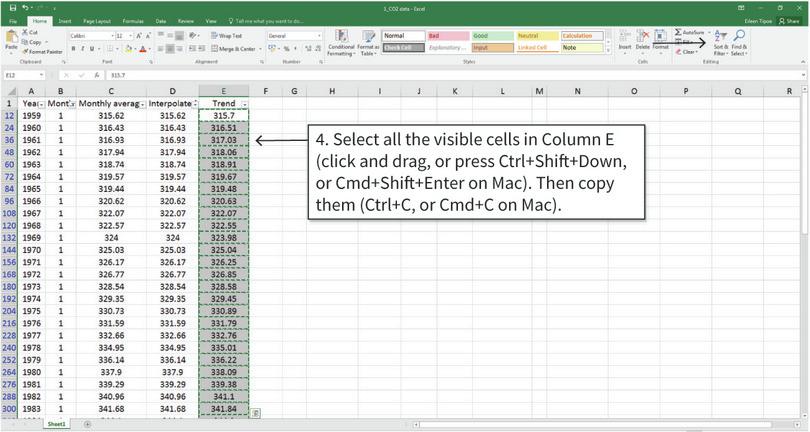Click cell containing 324 in Monthly average column
The height and width of the screenshot is (432, 810).
[x=111, y=238]
